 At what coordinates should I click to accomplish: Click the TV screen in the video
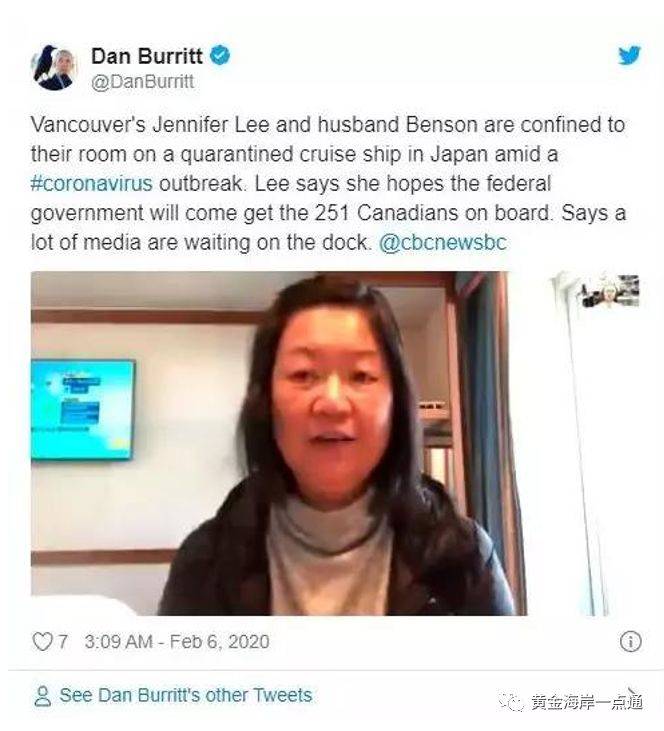(83, 409)
